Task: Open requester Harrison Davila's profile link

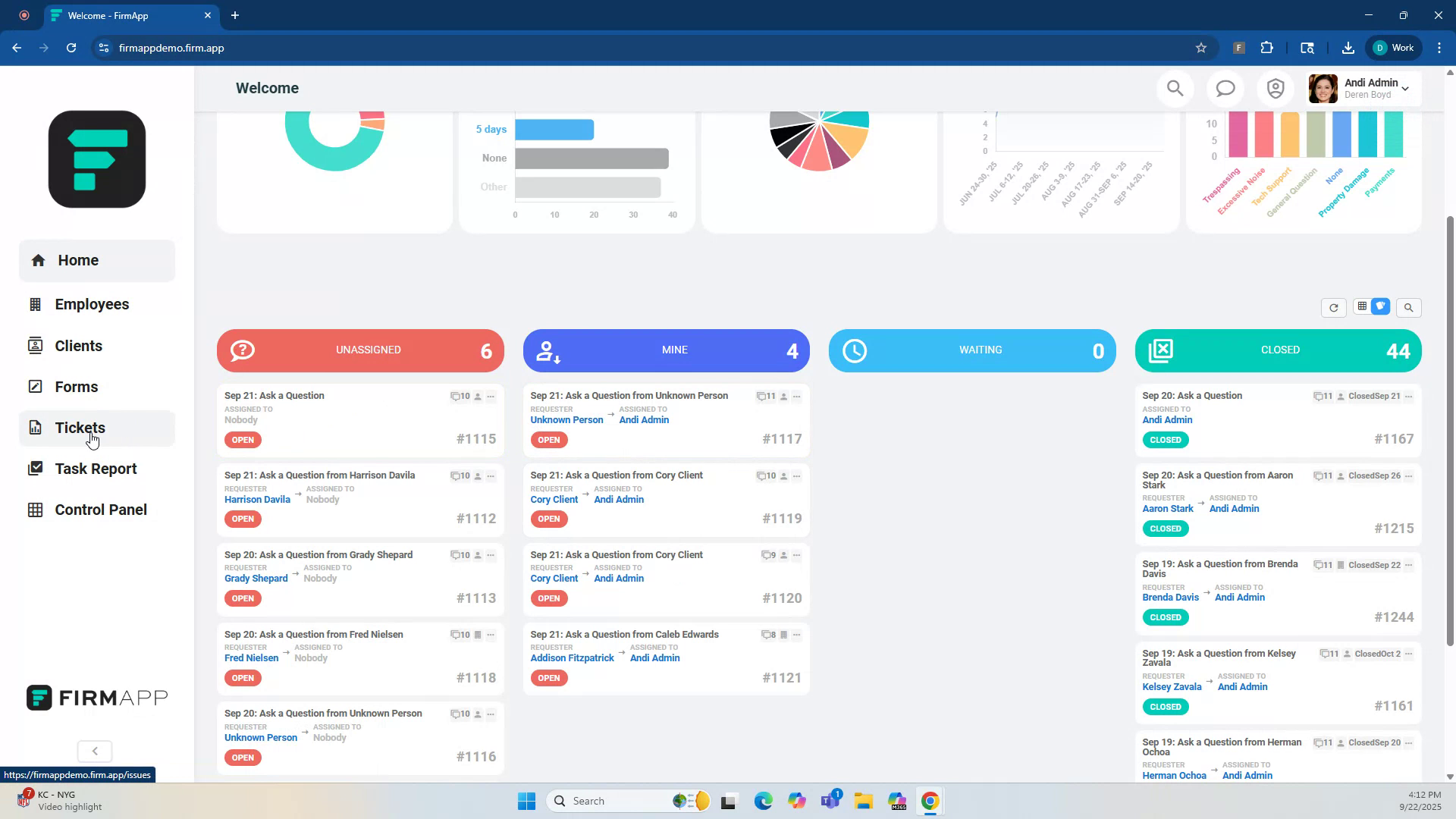Action: [x=257, y=499]
